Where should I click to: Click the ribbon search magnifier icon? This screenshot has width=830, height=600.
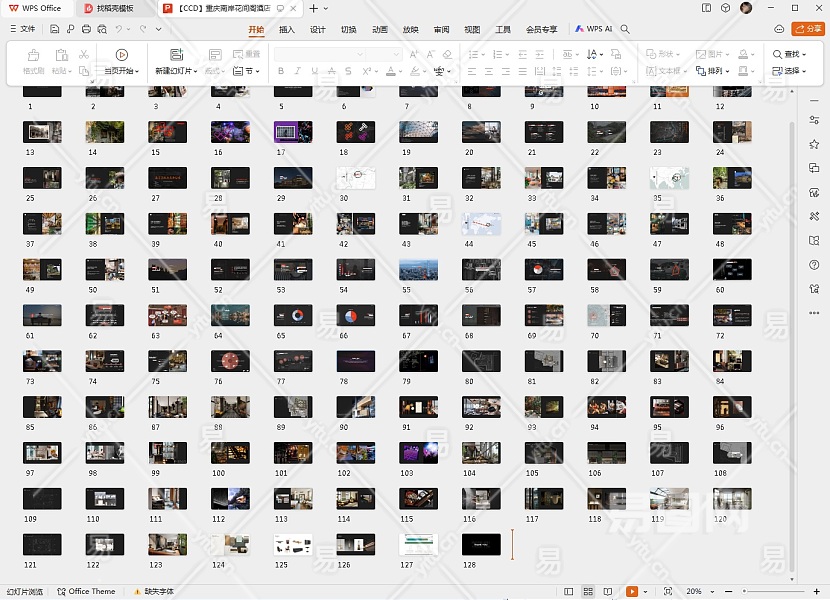[626, 30]
